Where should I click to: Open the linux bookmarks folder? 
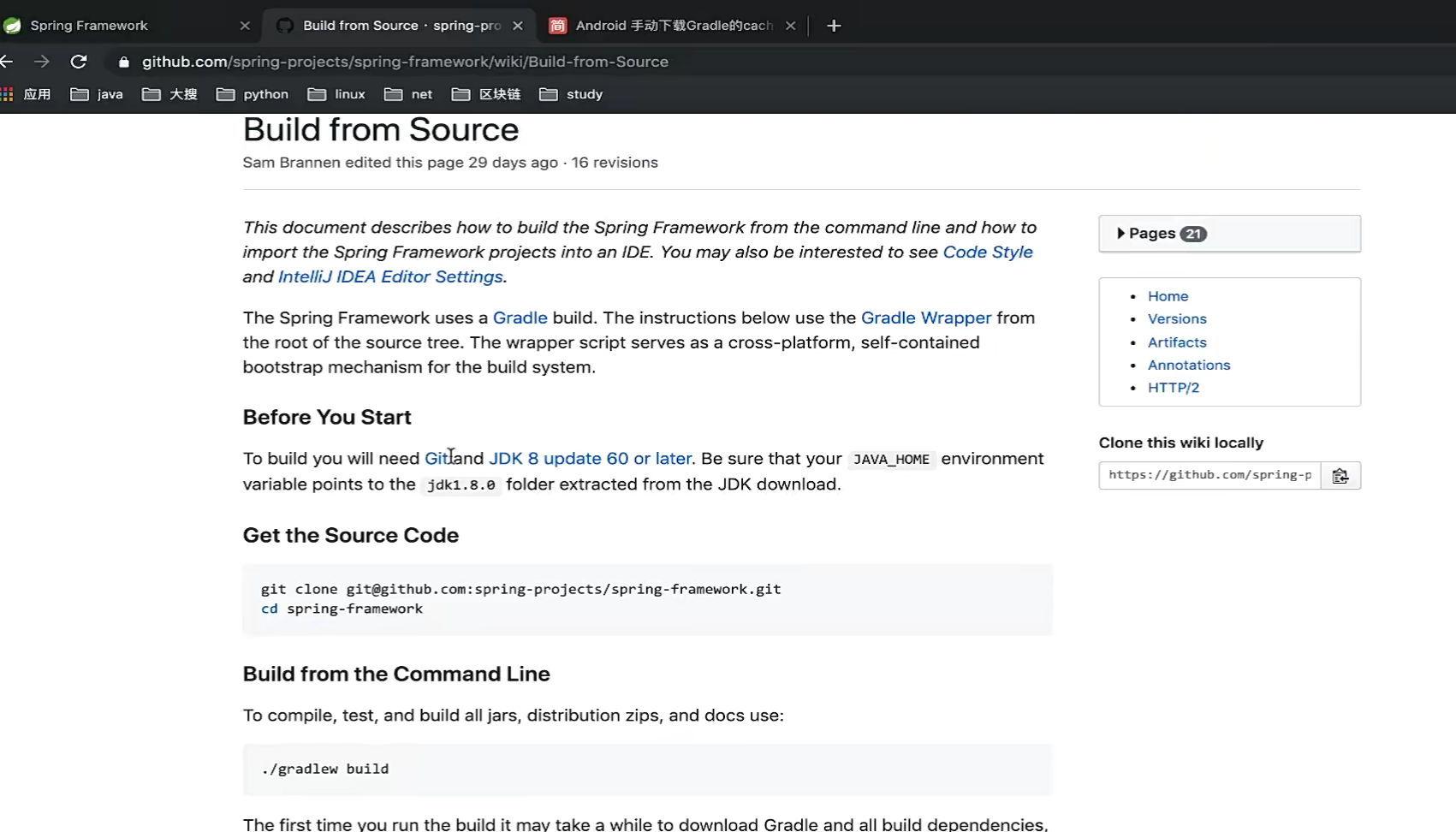pyautogui.click(x=336, y=94)
